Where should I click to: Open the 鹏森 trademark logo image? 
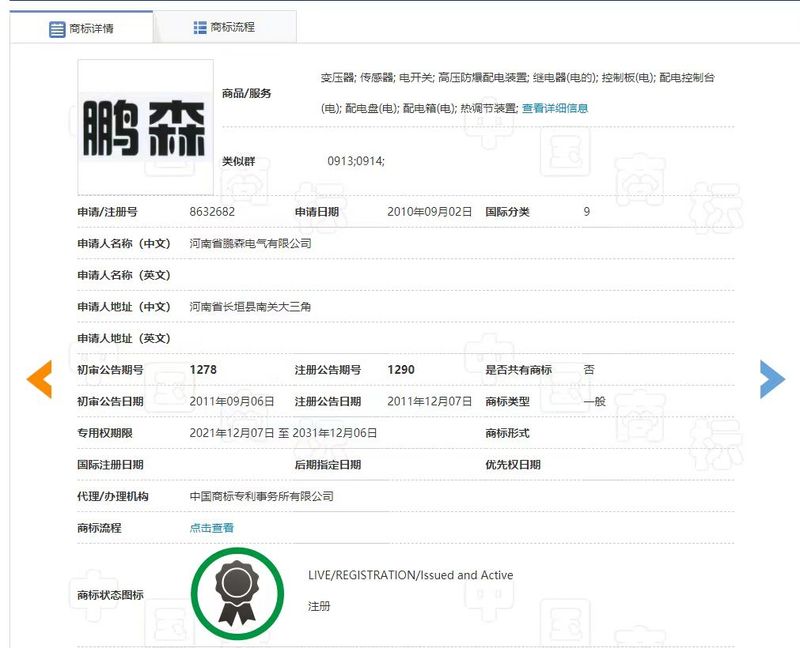point(145,127)
